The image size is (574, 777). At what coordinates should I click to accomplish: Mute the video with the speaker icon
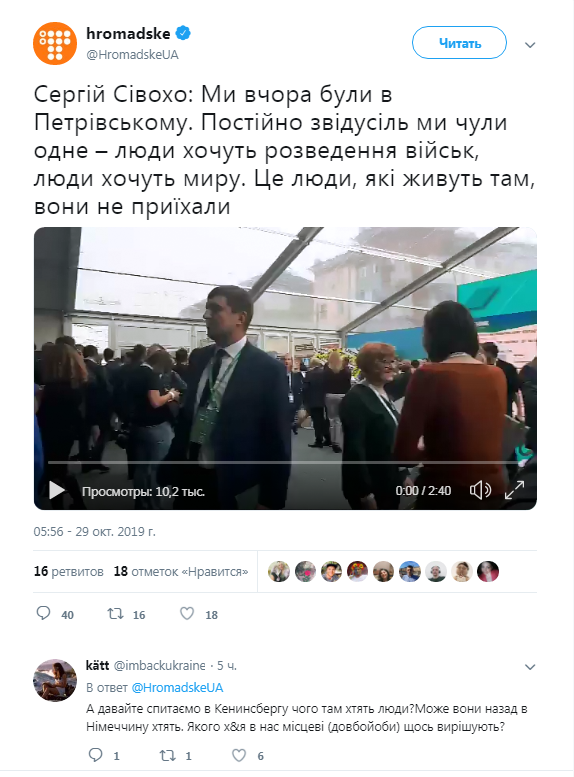480,491
